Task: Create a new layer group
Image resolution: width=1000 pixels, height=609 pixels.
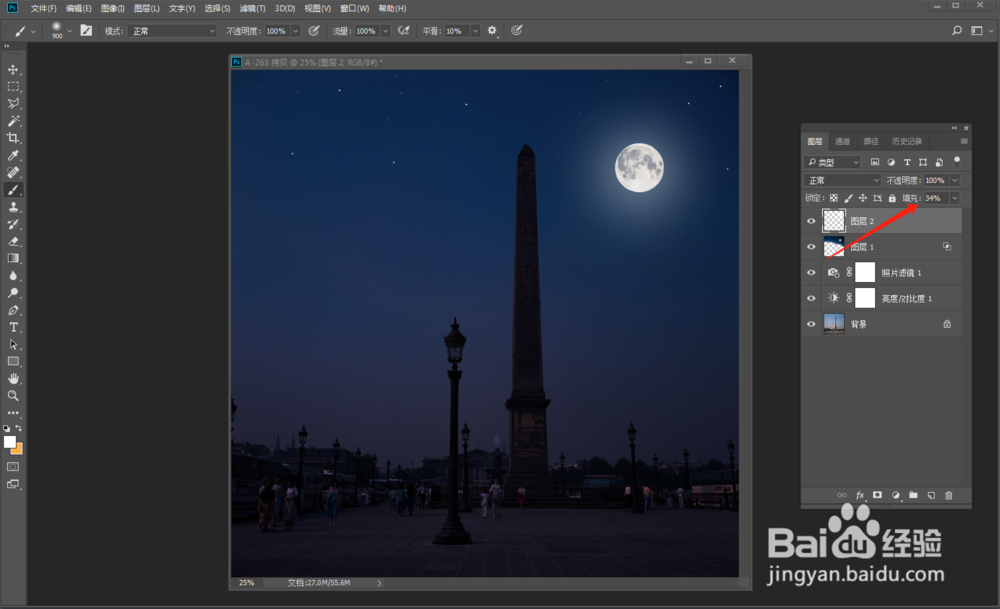Action: click(913, 495)
